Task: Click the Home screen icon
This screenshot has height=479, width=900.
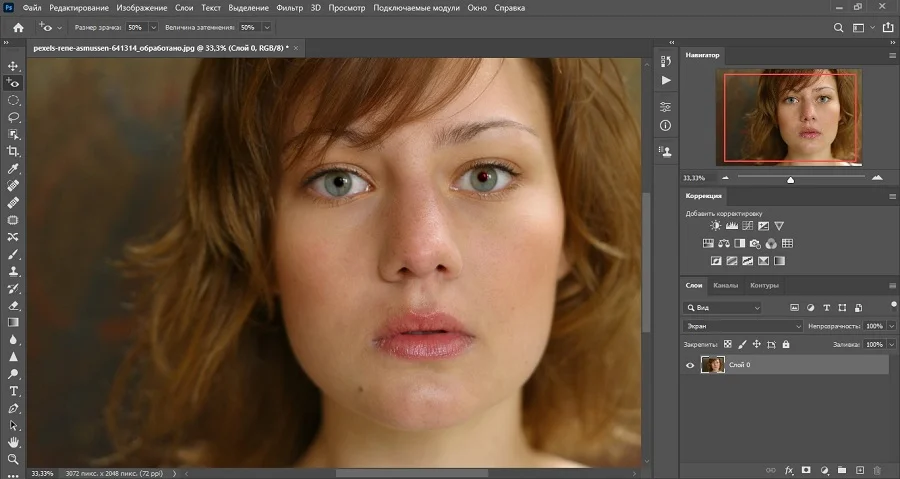Action: (18, 27)
